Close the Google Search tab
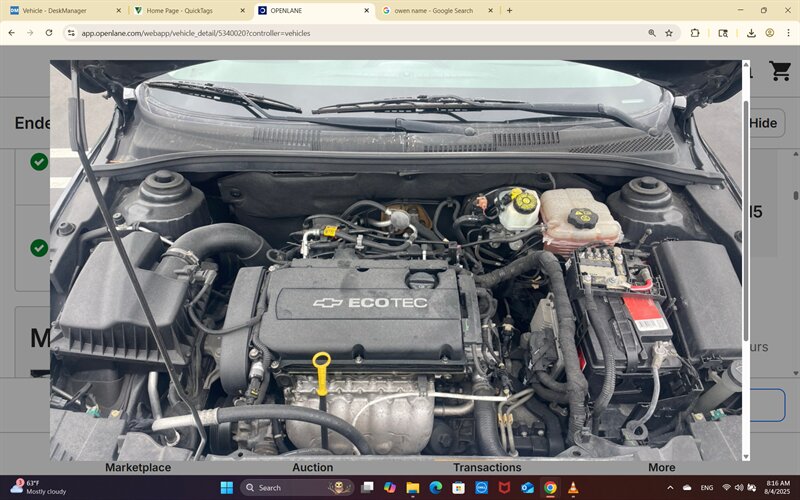This screenshot has width=800, height=500. pos(490,10)
